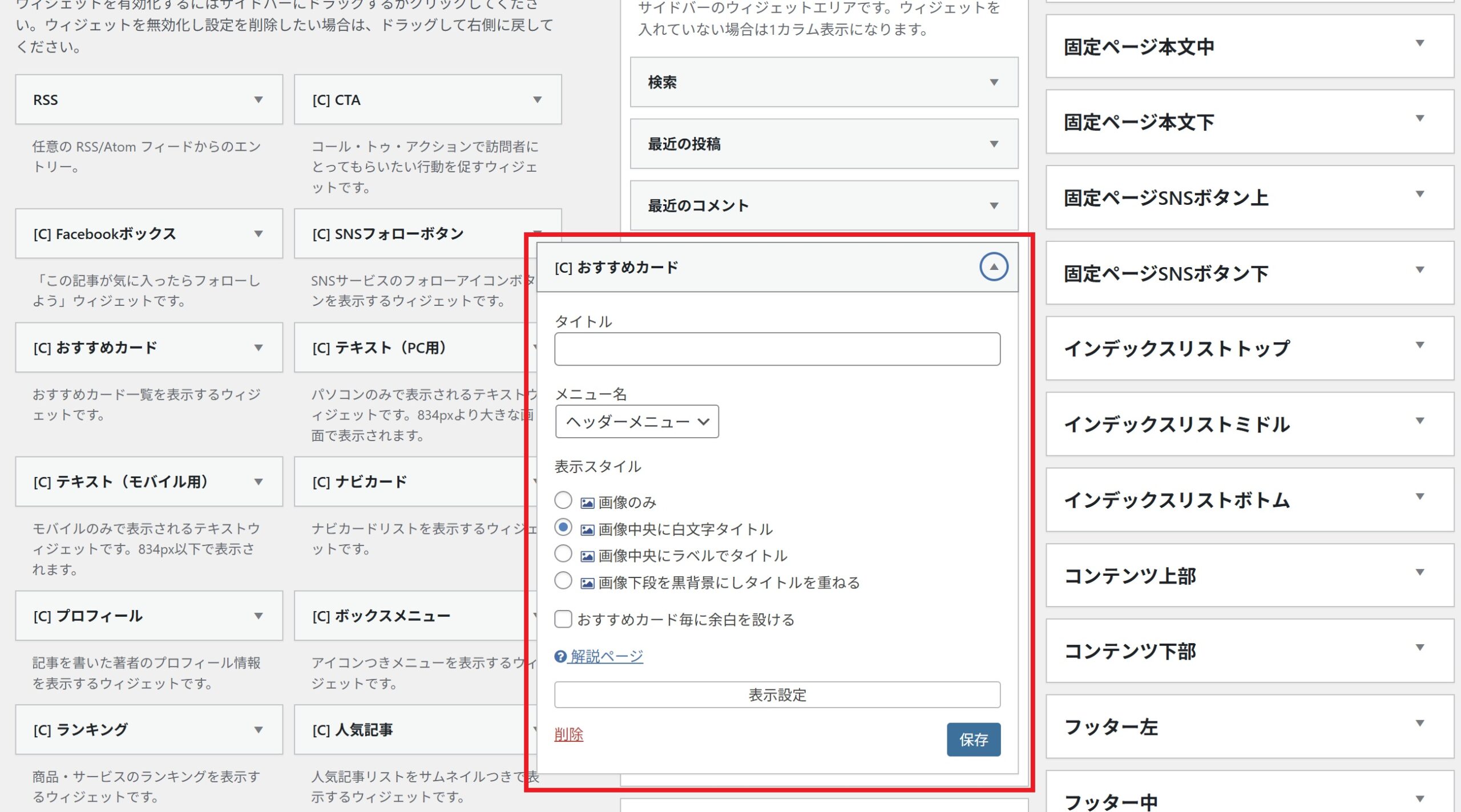The image size is (1461, 812).
Task: Click the タイトル text input field
Action: pyautogui.click(x=777, y=349)
